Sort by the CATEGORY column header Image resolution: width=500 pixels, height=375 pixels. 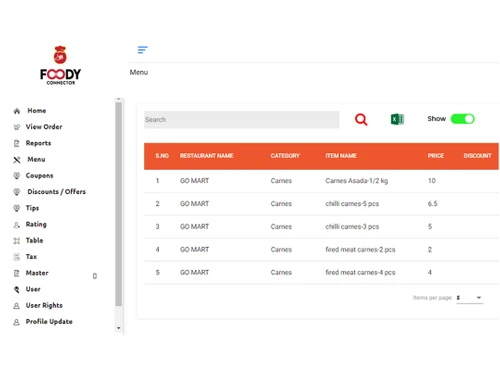[285, 156]
